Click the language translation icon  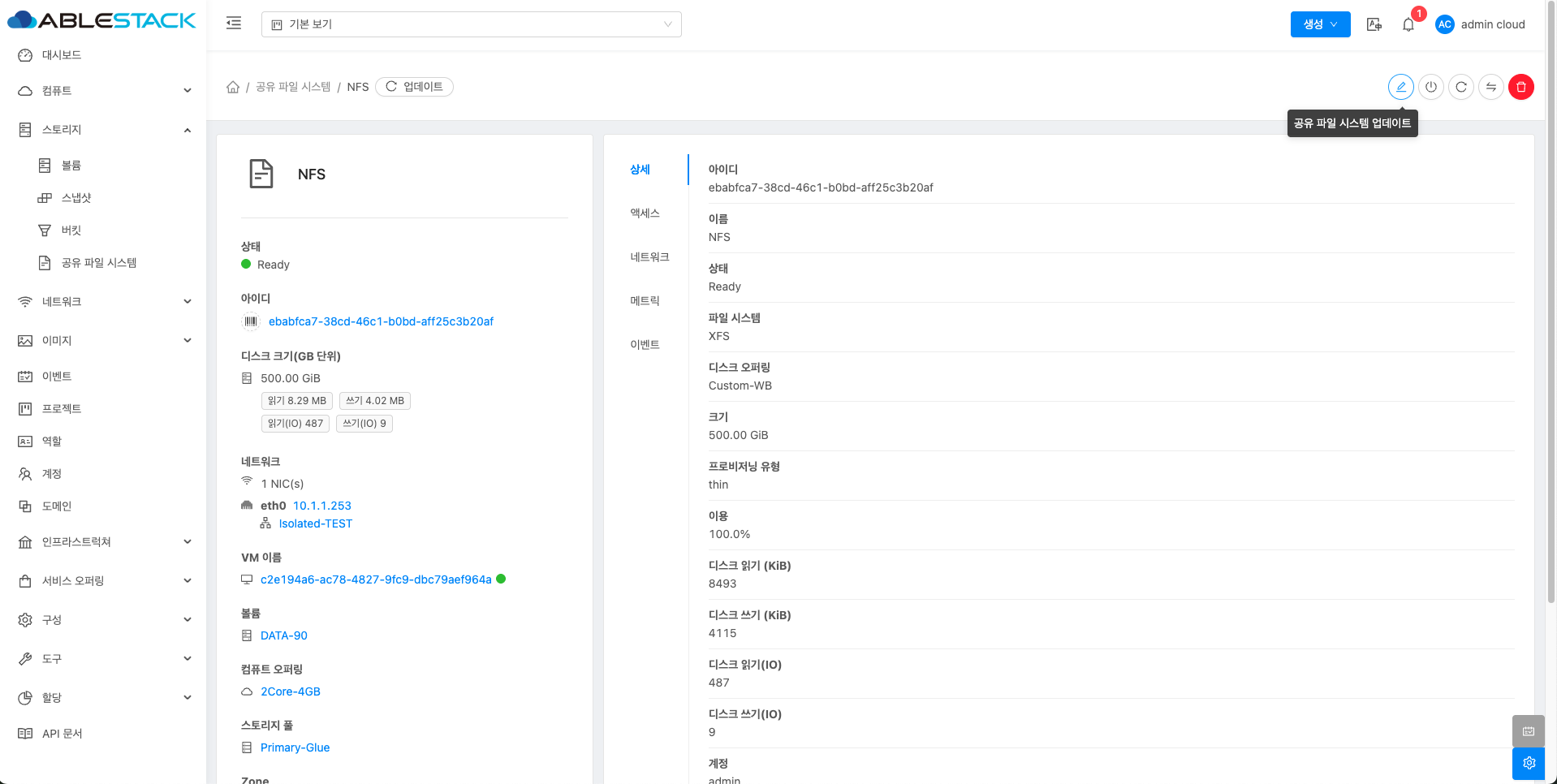[x=1374, y=24]
